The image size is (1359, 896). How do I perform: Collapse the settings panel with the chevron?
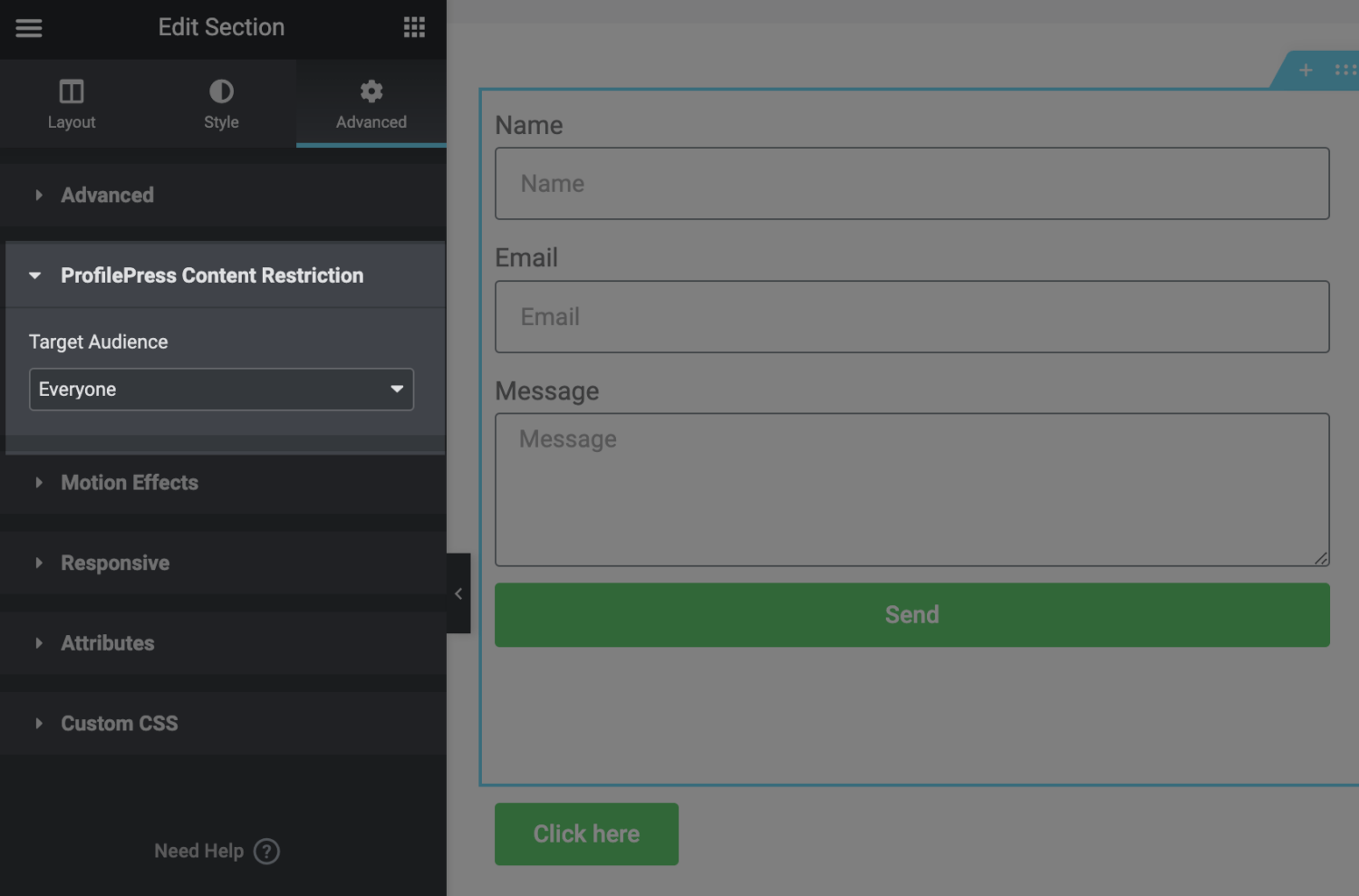(458, 593)
